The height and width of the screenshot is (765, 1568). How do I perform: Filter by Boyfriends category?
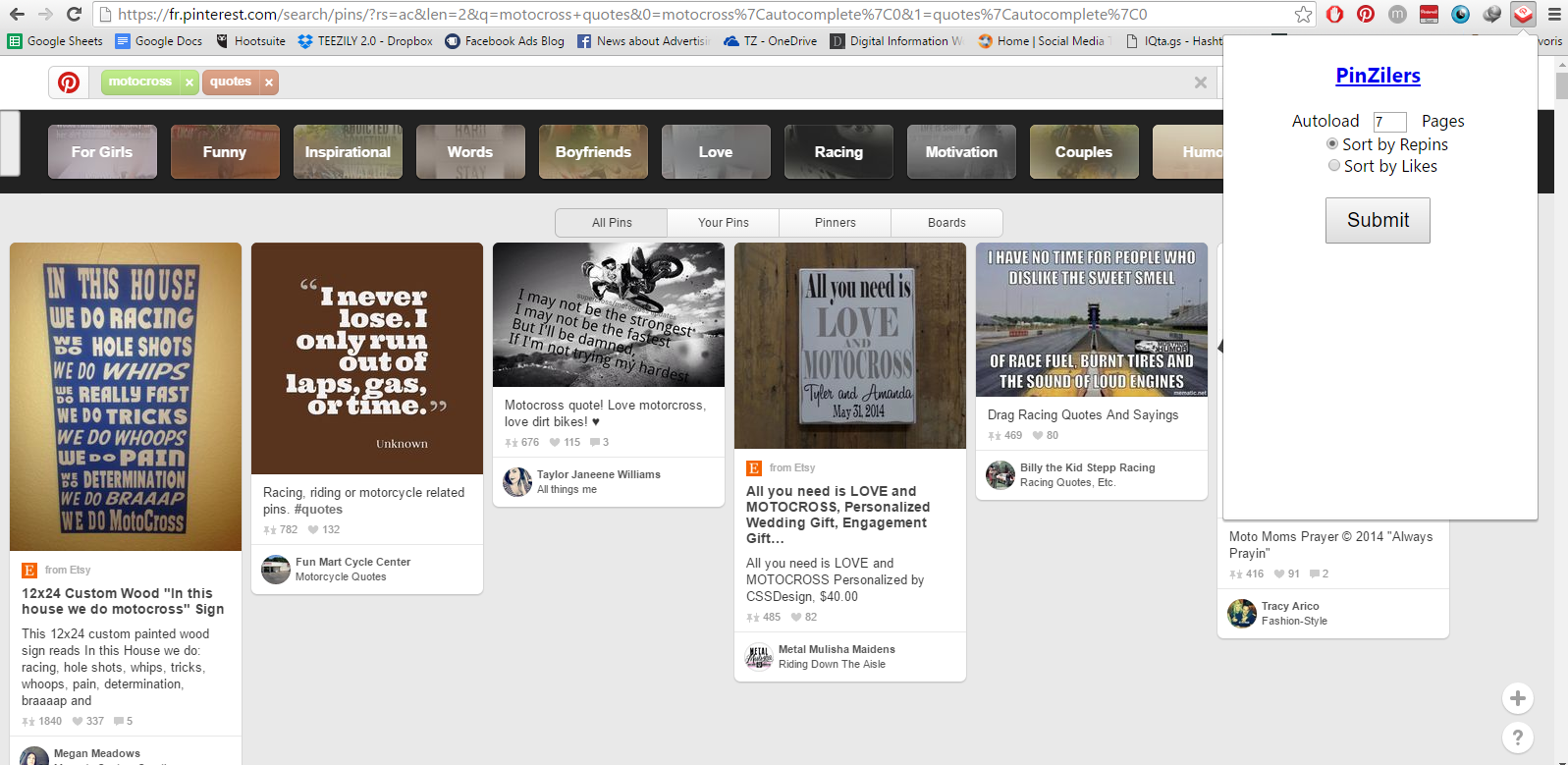593,152
